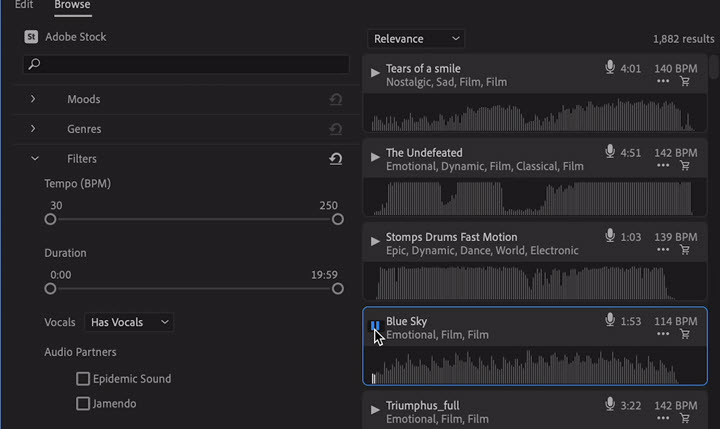Pause the Blue Sky track

click(x=375, y=325)
